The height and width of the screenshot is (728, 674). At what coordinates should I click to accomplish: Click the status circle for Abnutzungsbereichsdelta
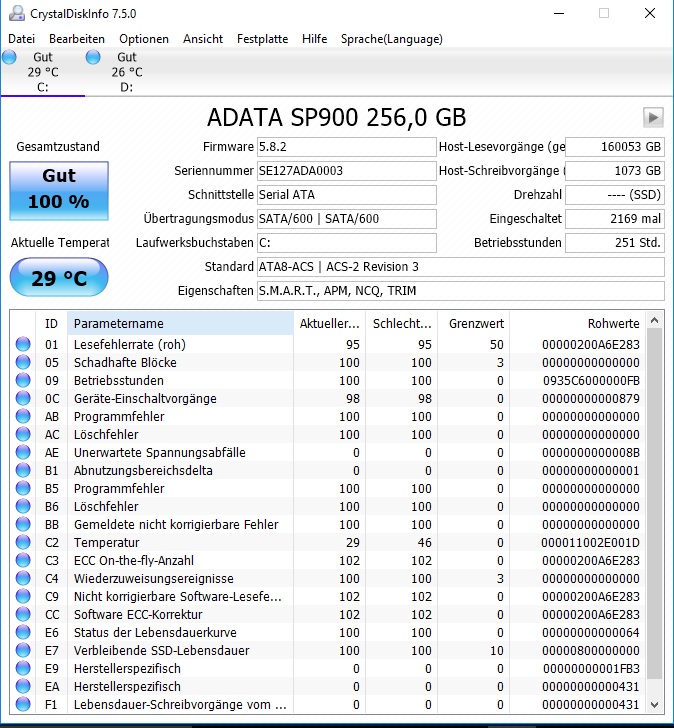pos(23,470)
